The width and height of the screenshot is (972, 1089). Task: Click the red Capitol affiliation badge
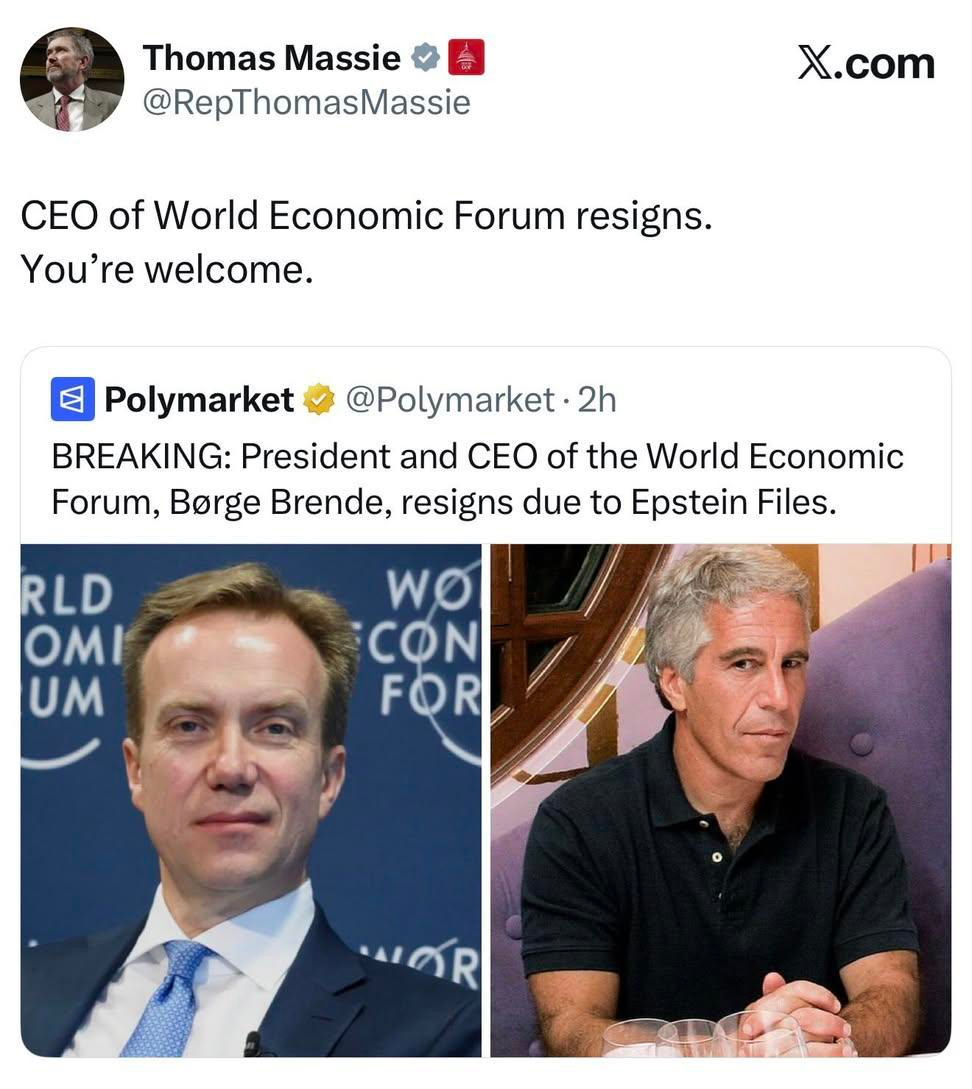click(x=465, y=58)
